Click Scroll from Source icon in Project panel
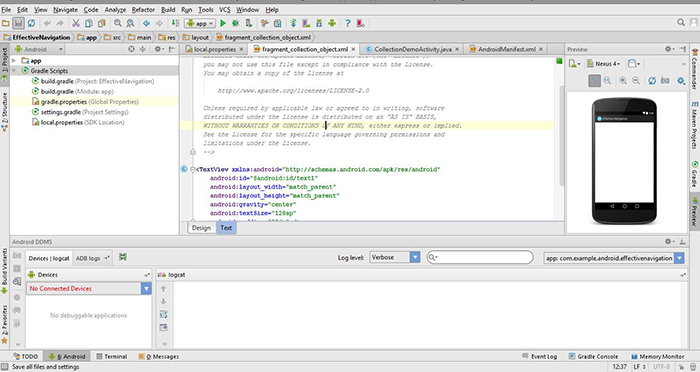Viewport: 700px width, 372px height. pos(131,49)
